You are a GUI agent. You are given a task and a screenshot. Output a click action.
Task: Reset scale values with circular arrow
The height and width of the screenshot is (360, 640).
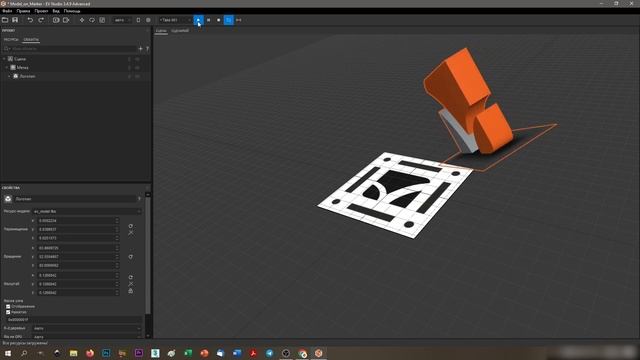point(131,277)
